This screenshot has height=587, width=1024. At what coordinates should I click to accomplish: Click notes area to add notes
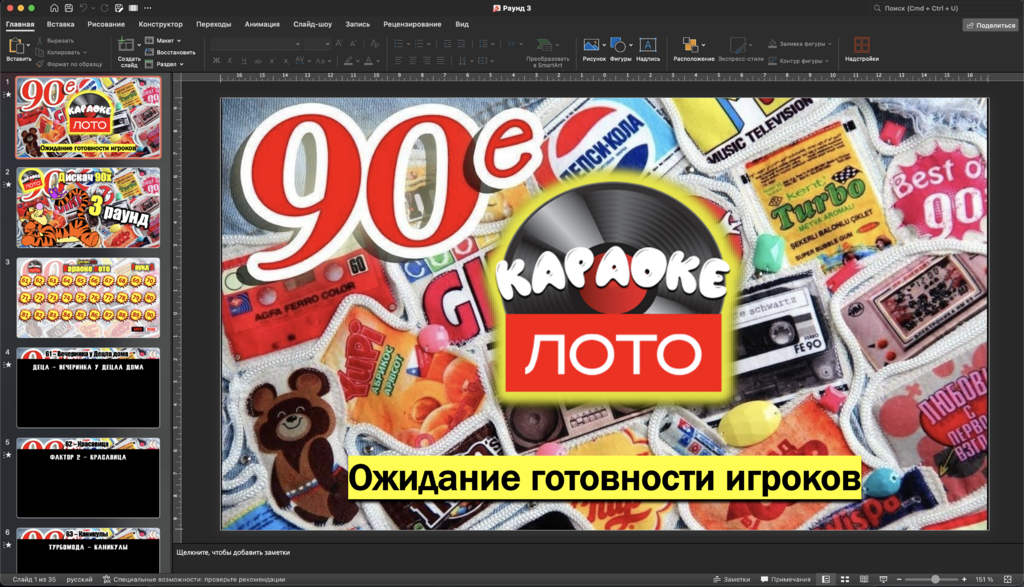tap(598, 552)
